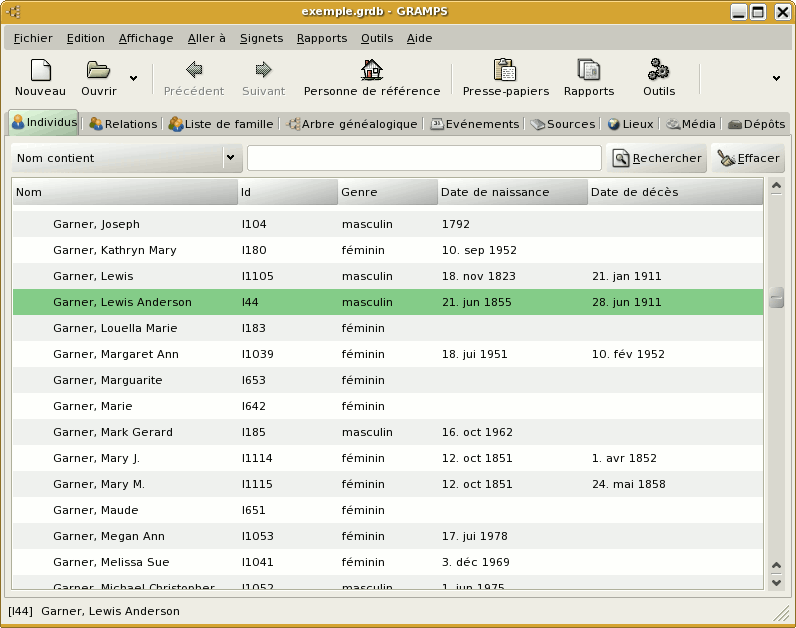This screenshot has width=796, height=628.
Task: Expand the toolbar overflow arrow
Action: point(776,78)
